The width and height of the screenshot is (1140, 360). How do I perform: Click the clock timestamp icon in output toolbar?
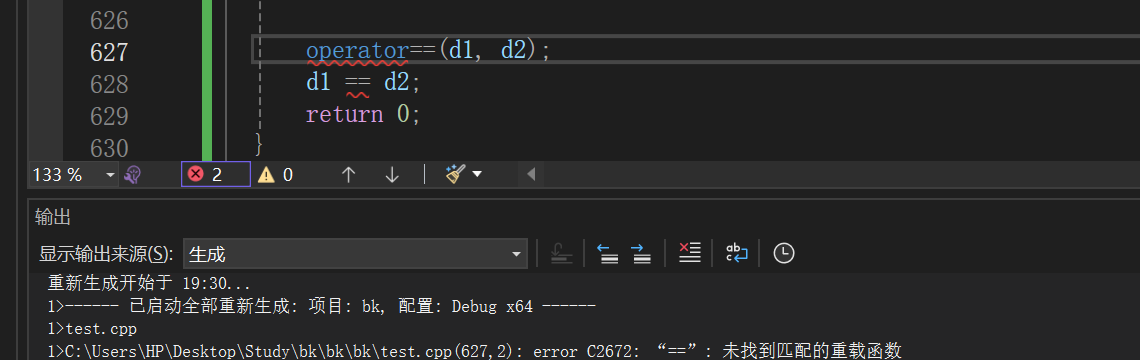pyautogui.click(x=783, y=253)
